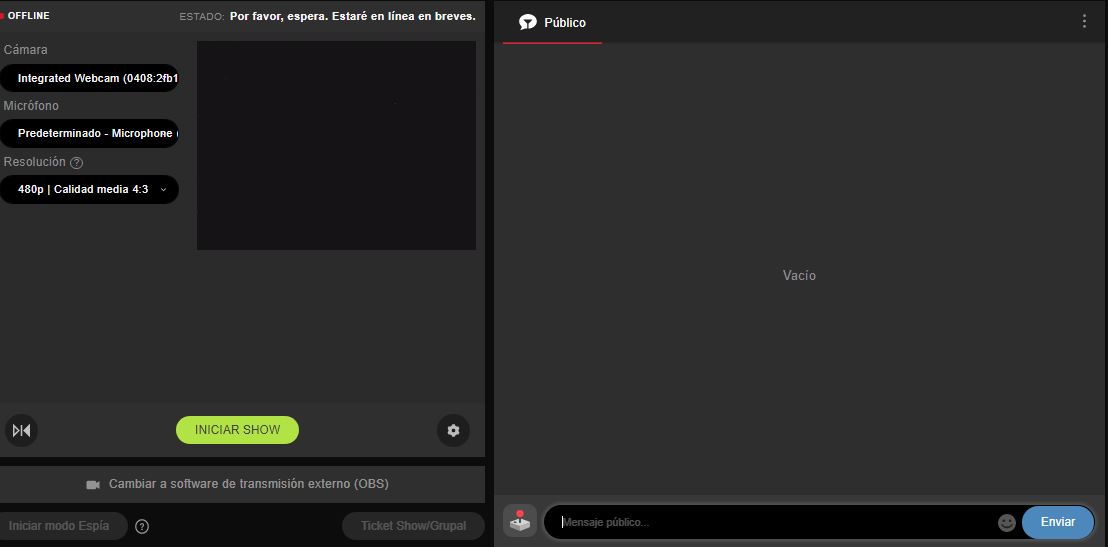Open the Micrófono device dropdown
Viewport: 1108px width, 547px height.
pyautogui.click(x=89, y=133)
